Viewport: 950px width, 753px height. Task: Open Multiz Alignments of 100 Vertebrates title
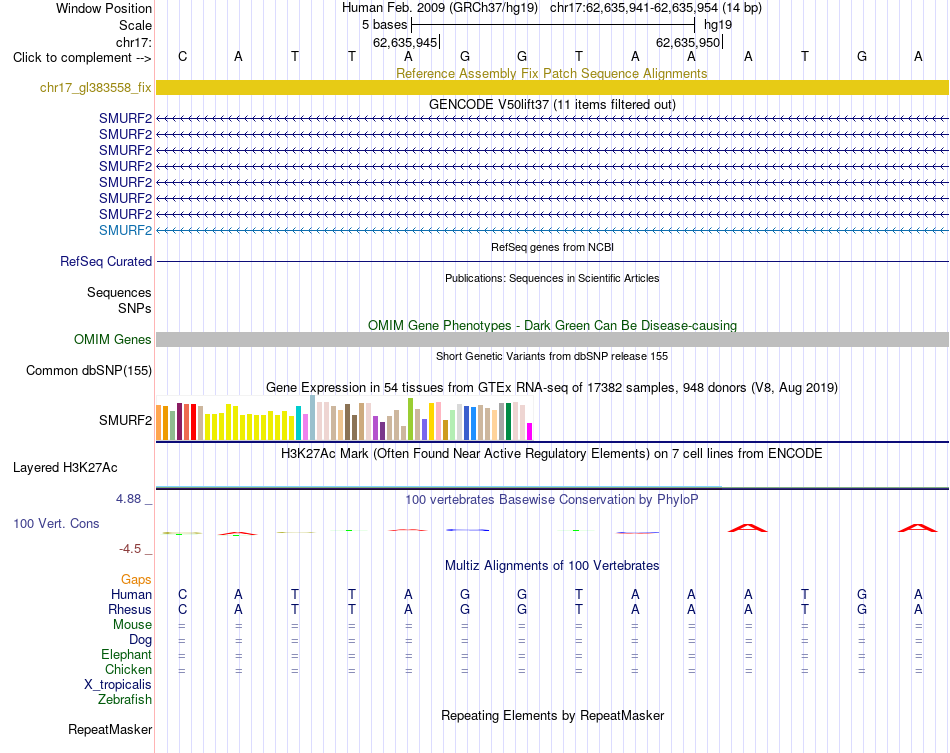point(552,565)
